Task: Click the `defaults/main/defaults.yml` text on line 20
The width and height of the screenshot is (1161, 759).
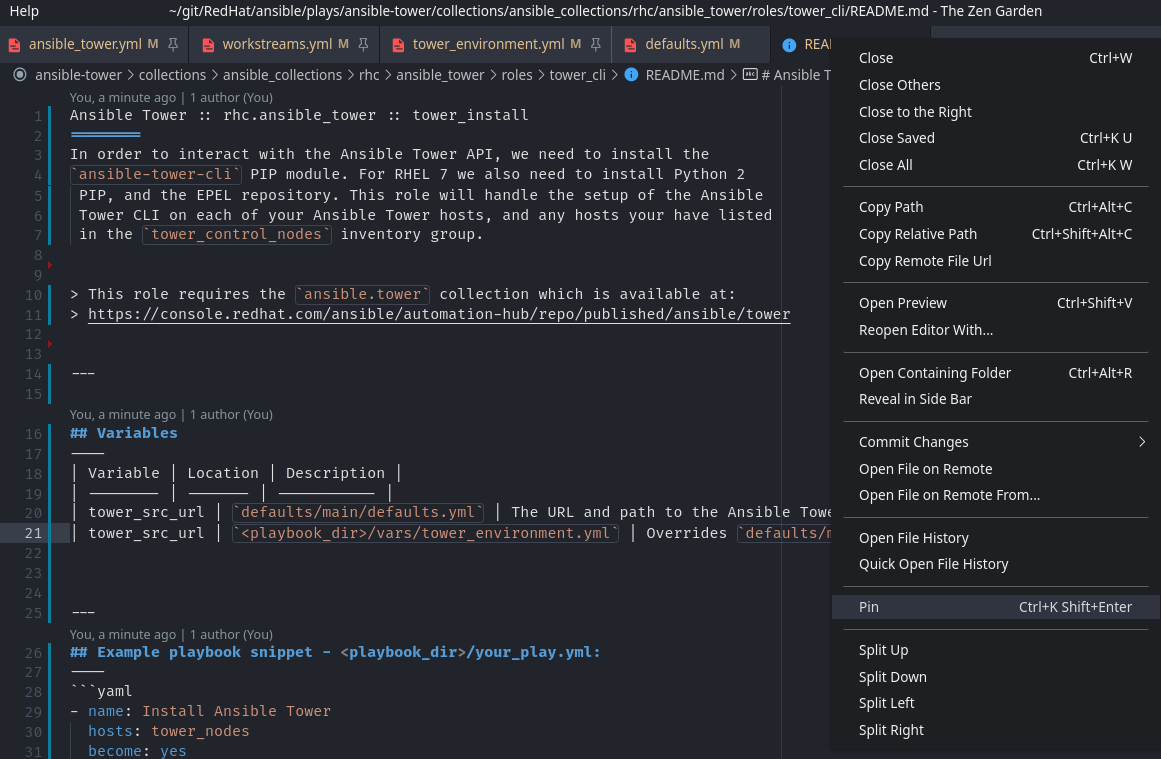Action: tap(358, 512)
